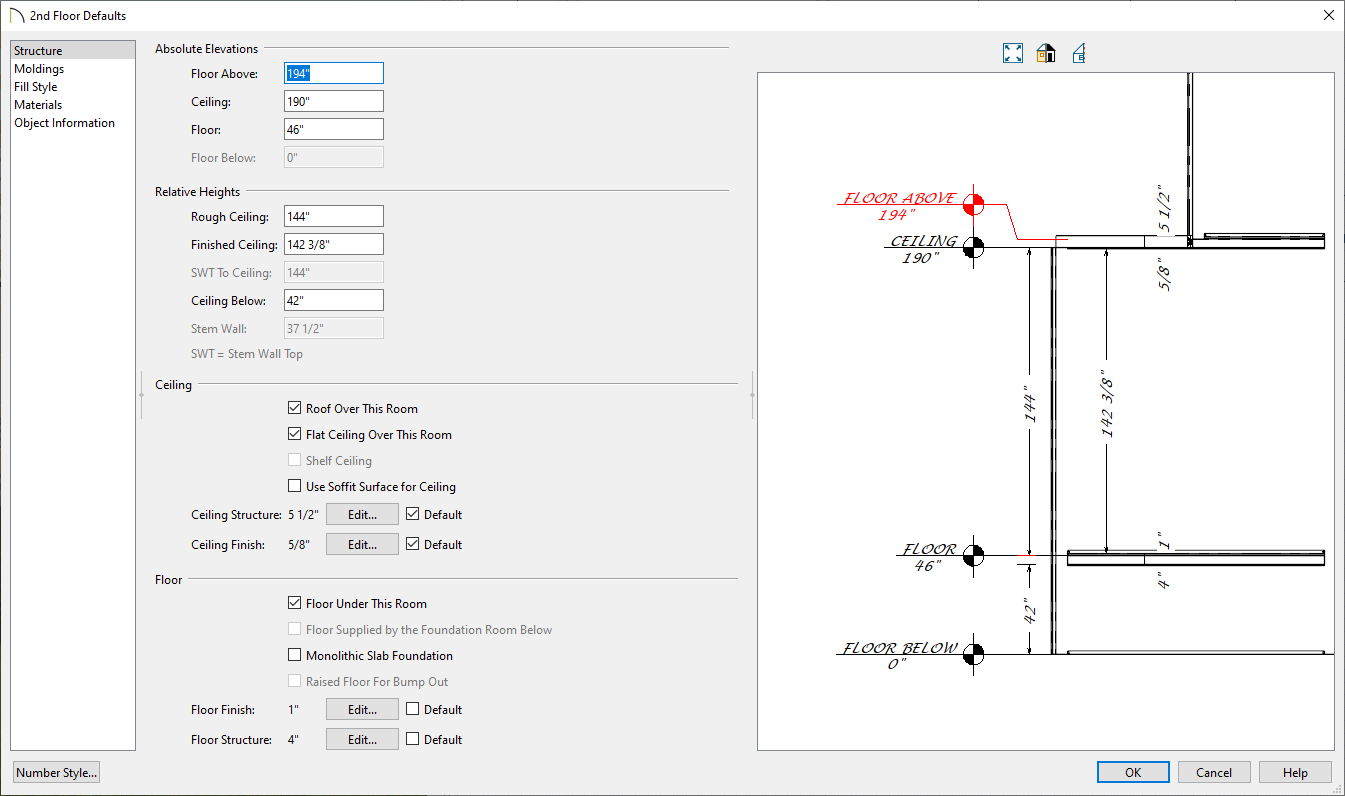Click the cross-section view icon above preview
The height and width of the screenshot is (796, 1345).
coord(1079,53)
